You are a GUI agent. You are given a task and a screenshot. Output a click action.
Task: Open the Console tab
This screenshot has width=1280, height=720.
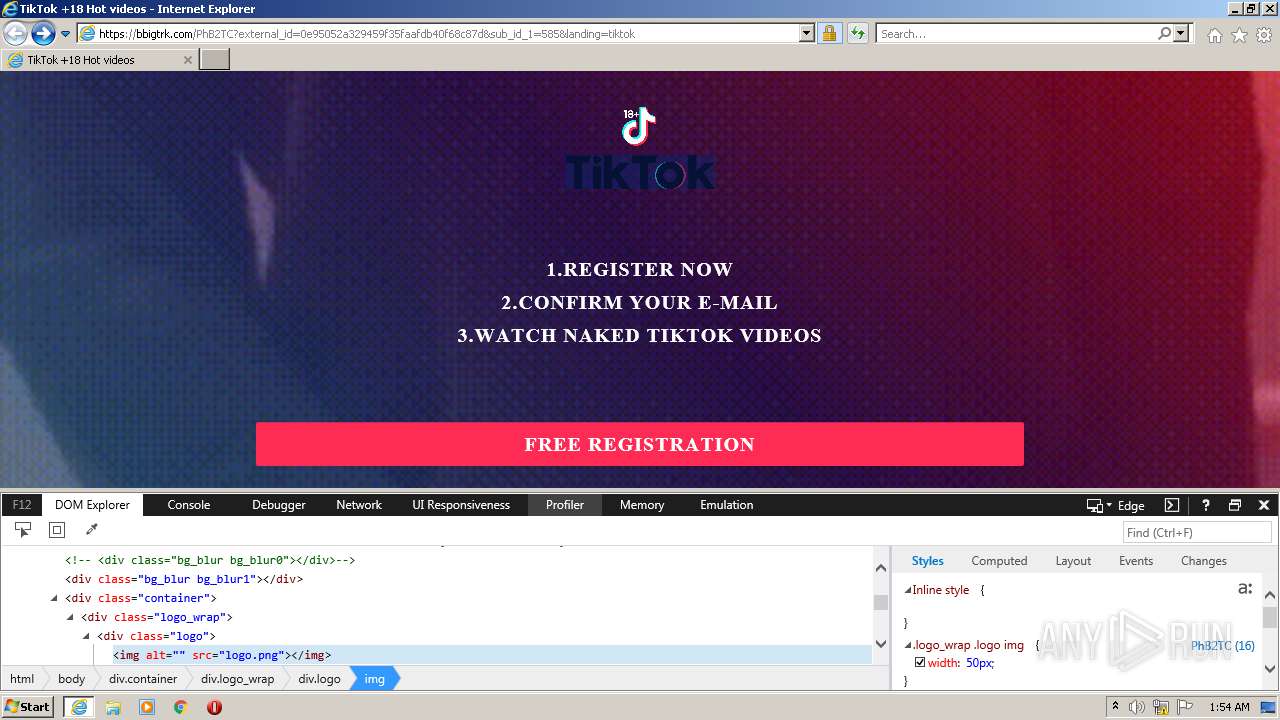pyautogui.click(x=189, y=505)
